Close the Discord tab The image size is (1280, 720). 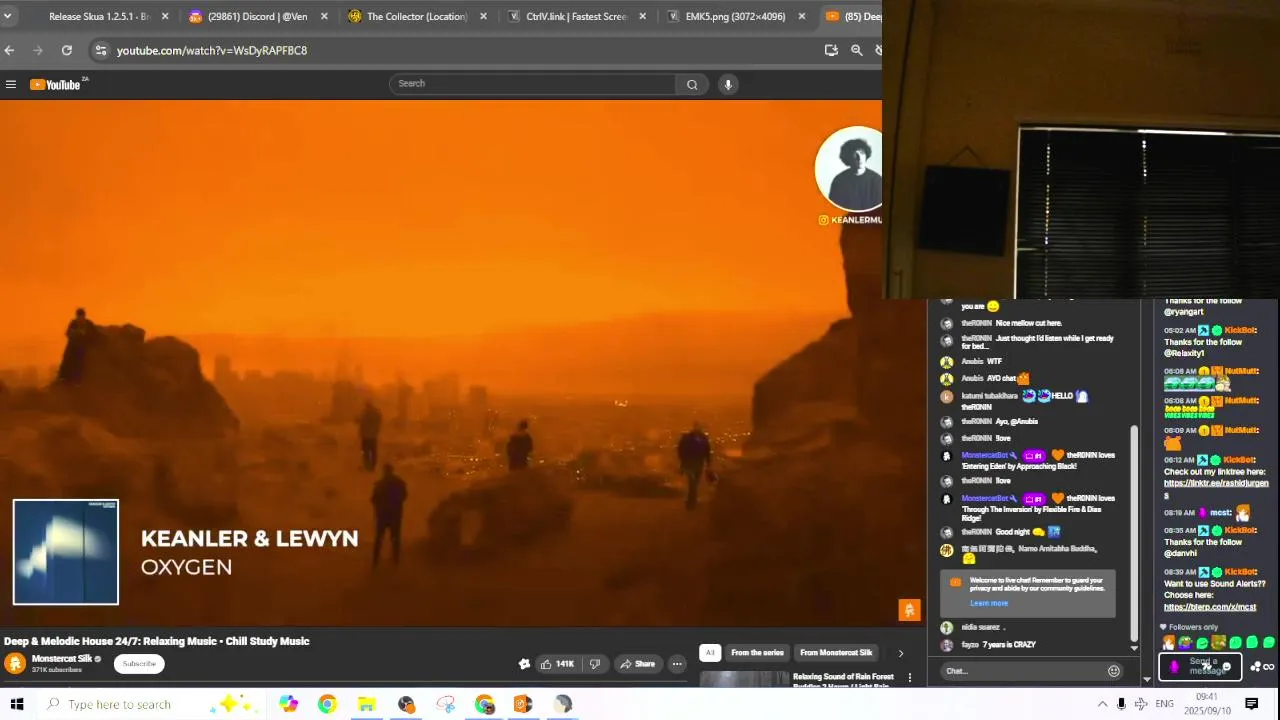[x=324, y=16]
